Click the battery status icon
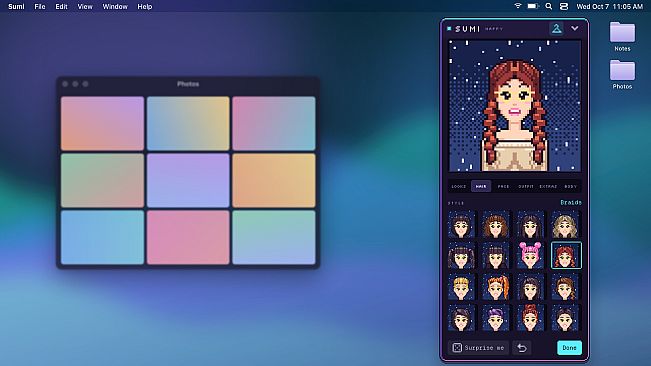The height and width of the screenshot is (366, 651). (x=533, y=6)
